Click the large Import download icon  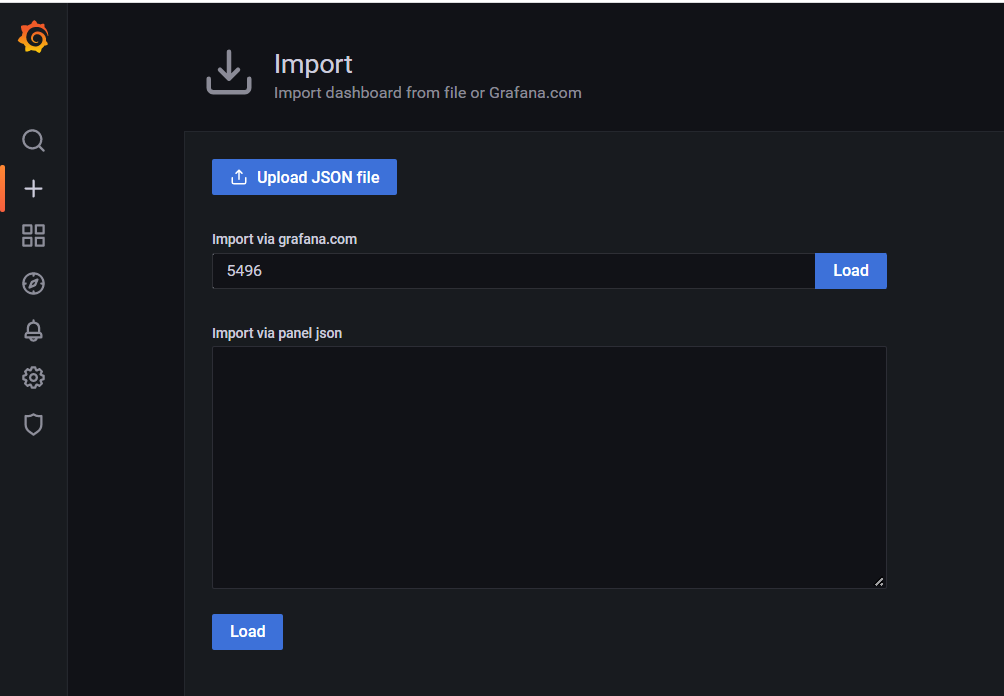pos(229,72)
